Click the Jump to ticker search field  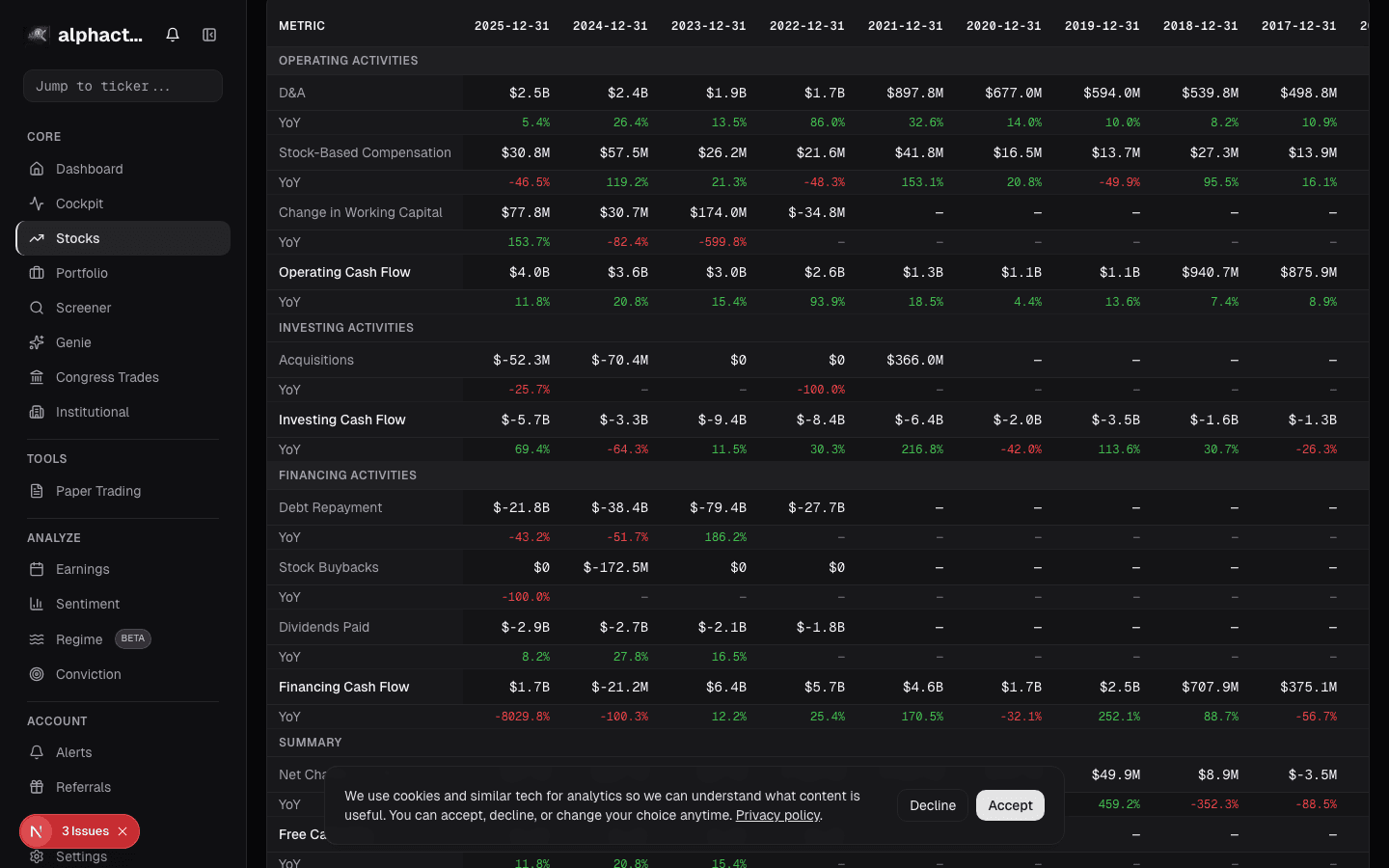(x=123, y=86)
